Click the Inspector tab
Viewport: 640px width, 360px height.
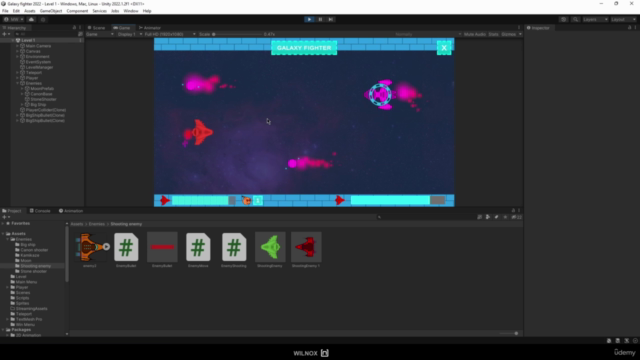pyautogui.click(x=538, y=28)
